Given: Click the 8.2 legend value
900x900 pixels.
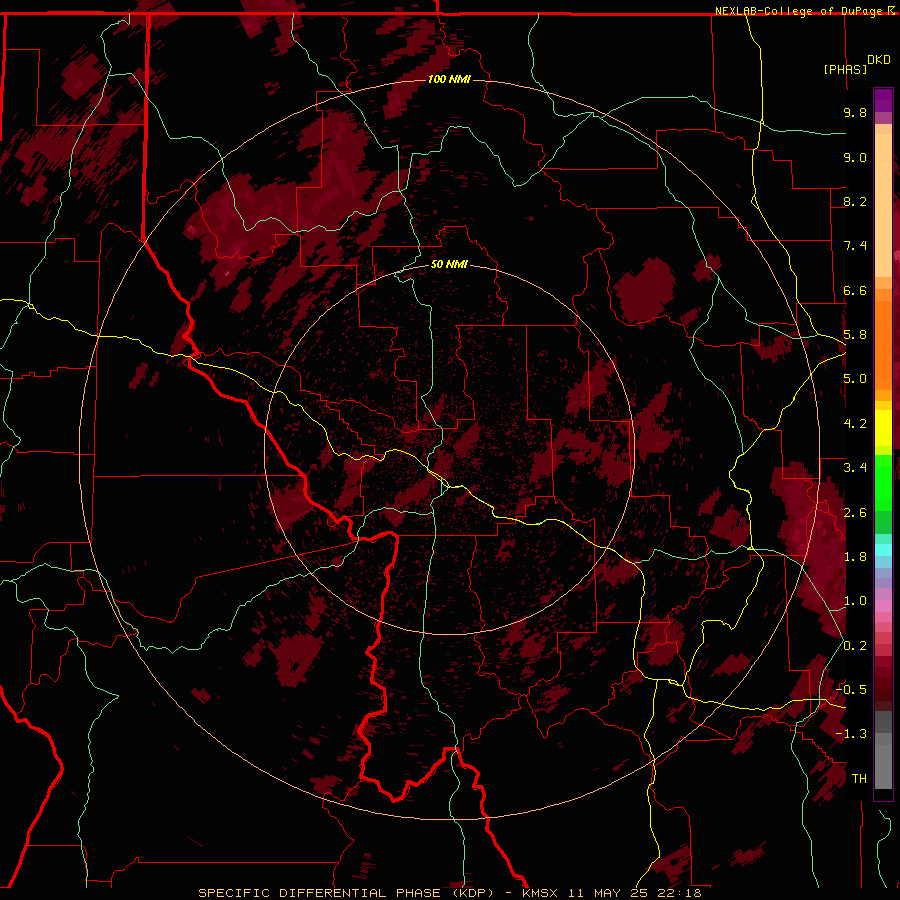Looking at the screenshot, I should (x=855, y=201).
